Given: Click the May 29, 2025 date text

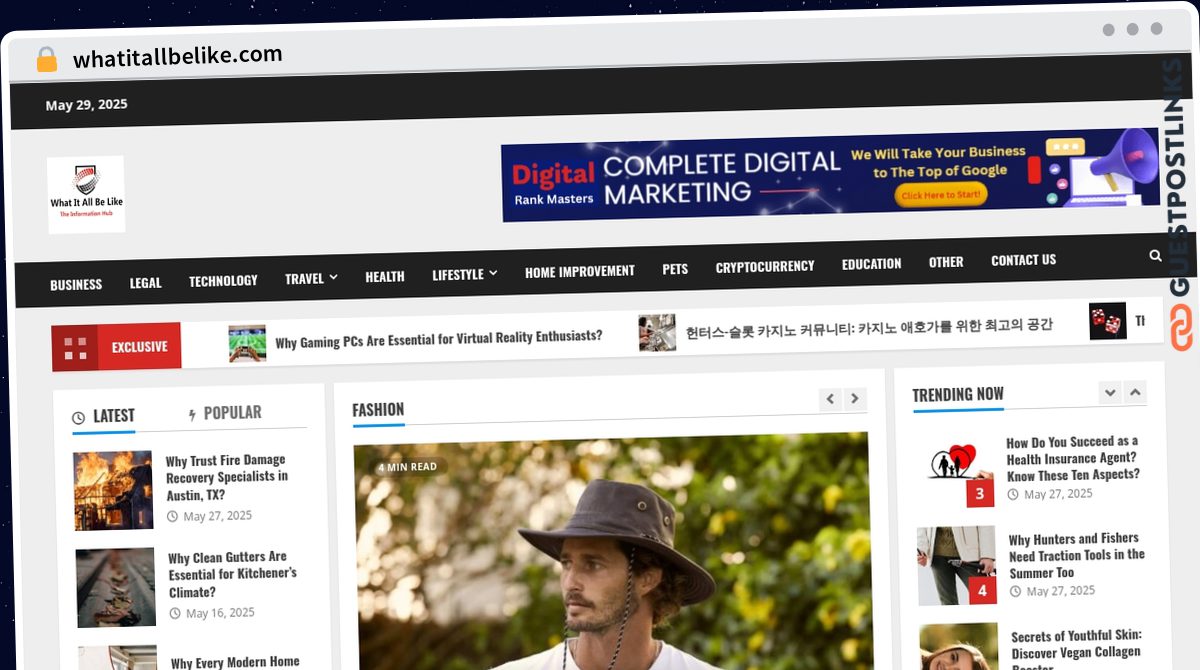Looking at the screenshot, I should click(87, 105).
